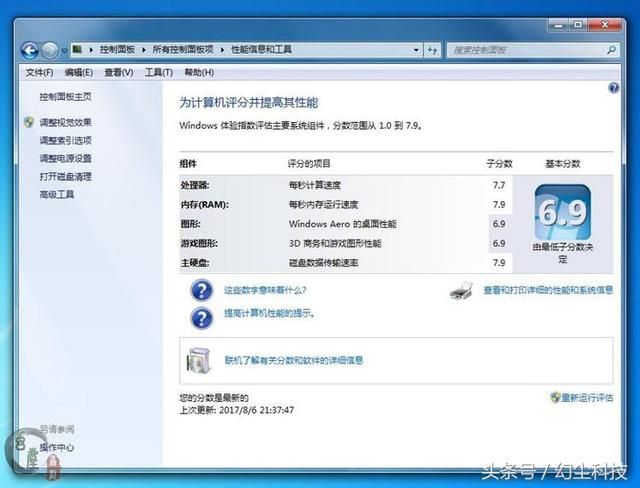Expand the chevron before 控制面板 in breadcrumb
The image size is (640, 488).
point(91,50)
